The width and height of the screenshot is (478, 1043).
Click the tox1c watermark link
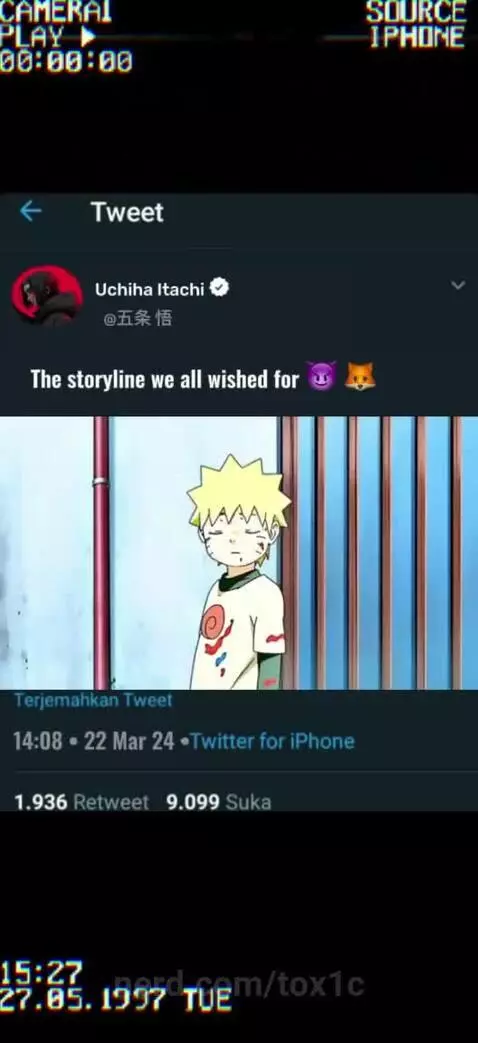239,984
